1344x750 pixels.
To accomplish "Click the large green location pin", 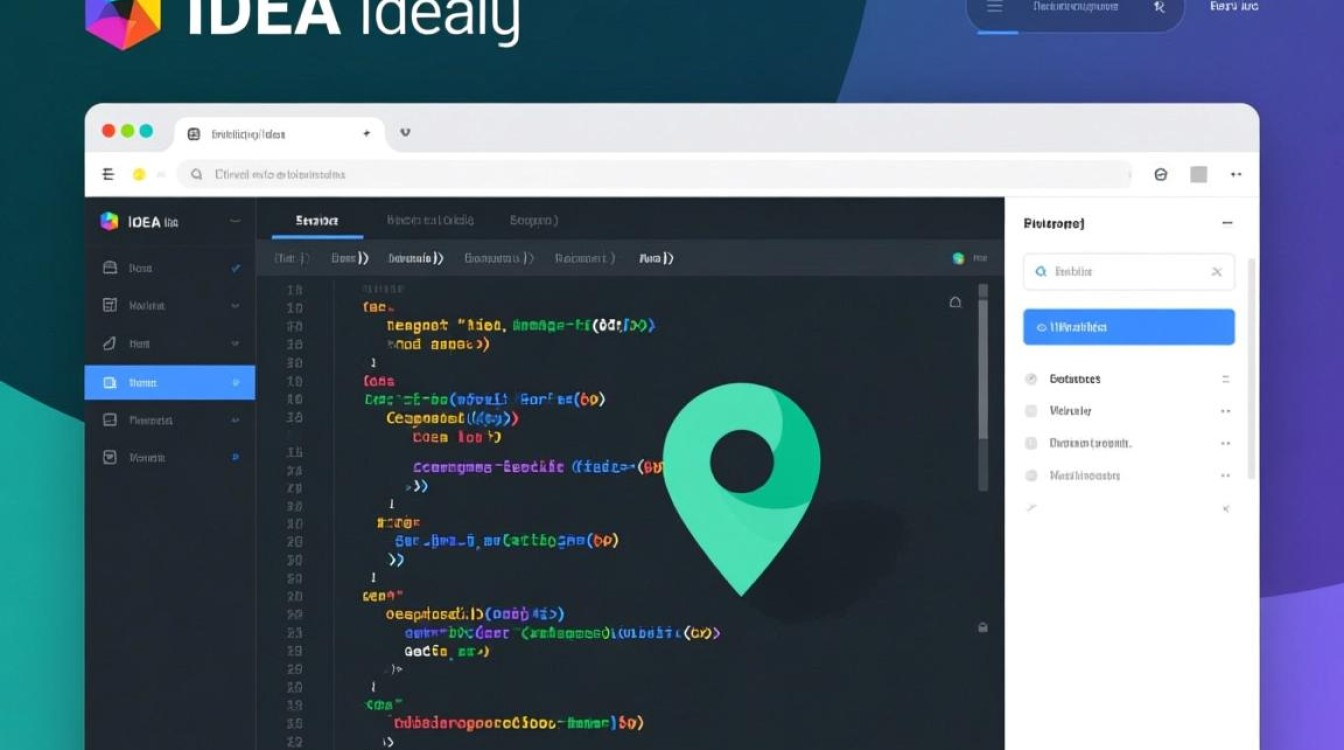I will click(741, 488).
